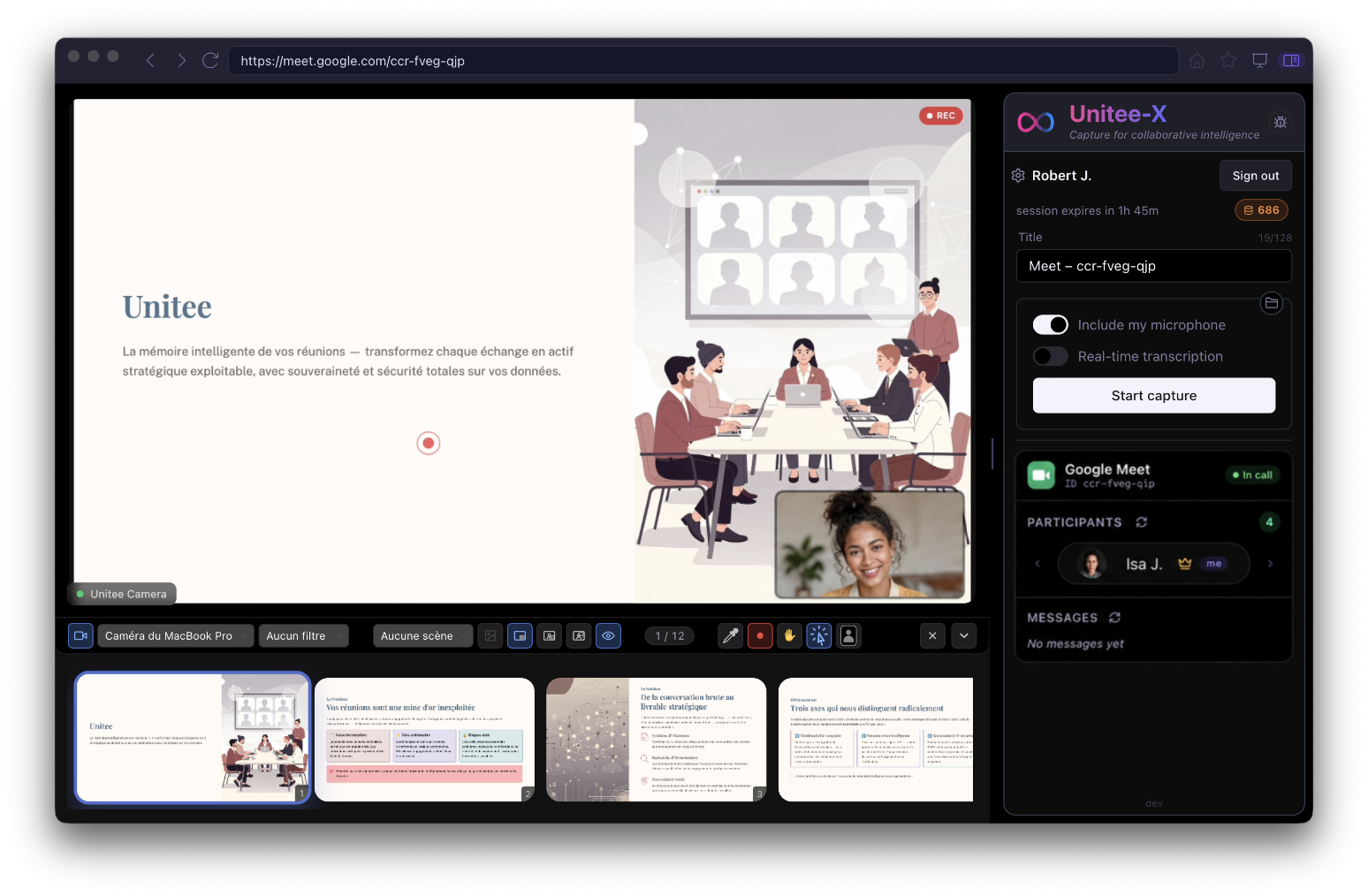Image resolution: width=1368 pixels, height=896 pixels.
Task: Click the Sign out button
Action: click(x=1256, y=176)
